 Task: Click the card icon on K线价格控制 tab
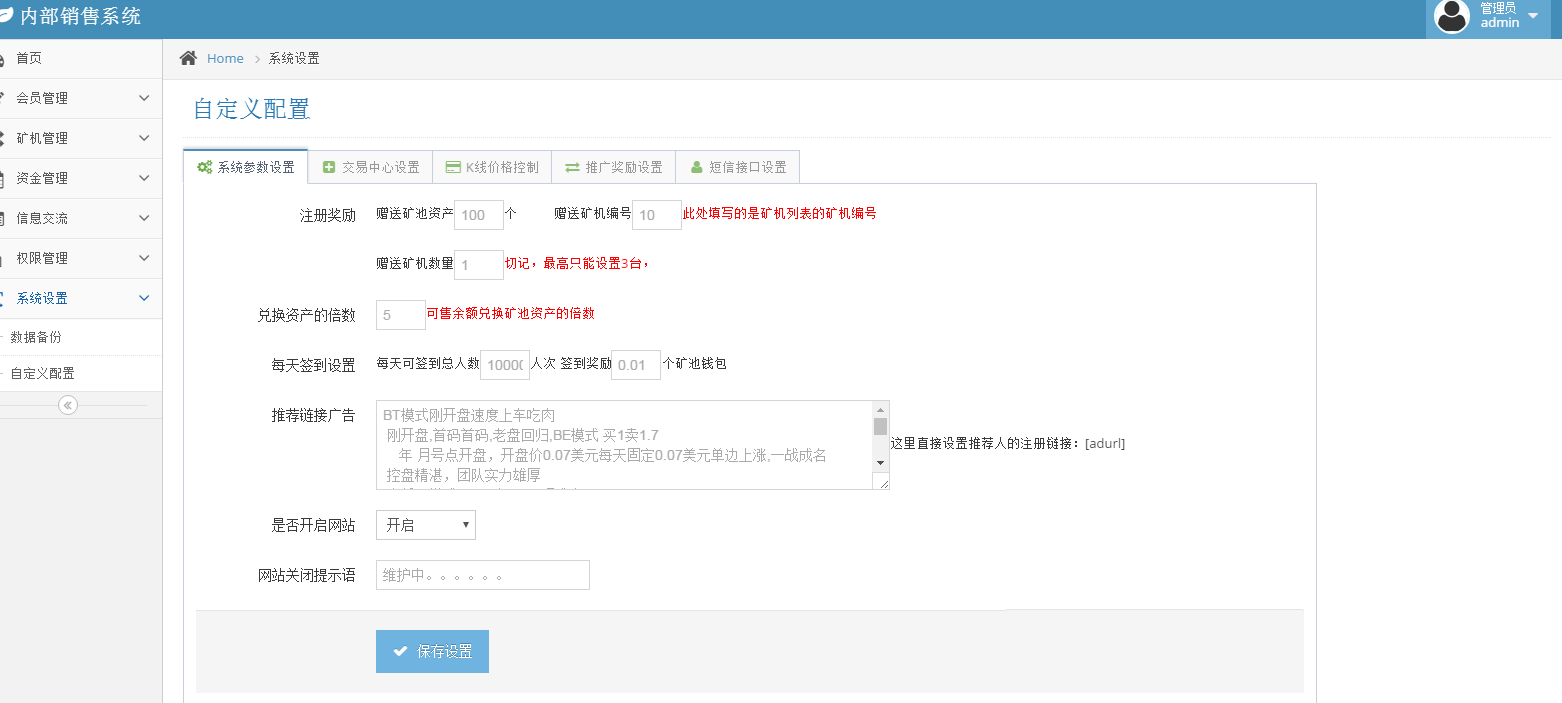coord(453,167)
